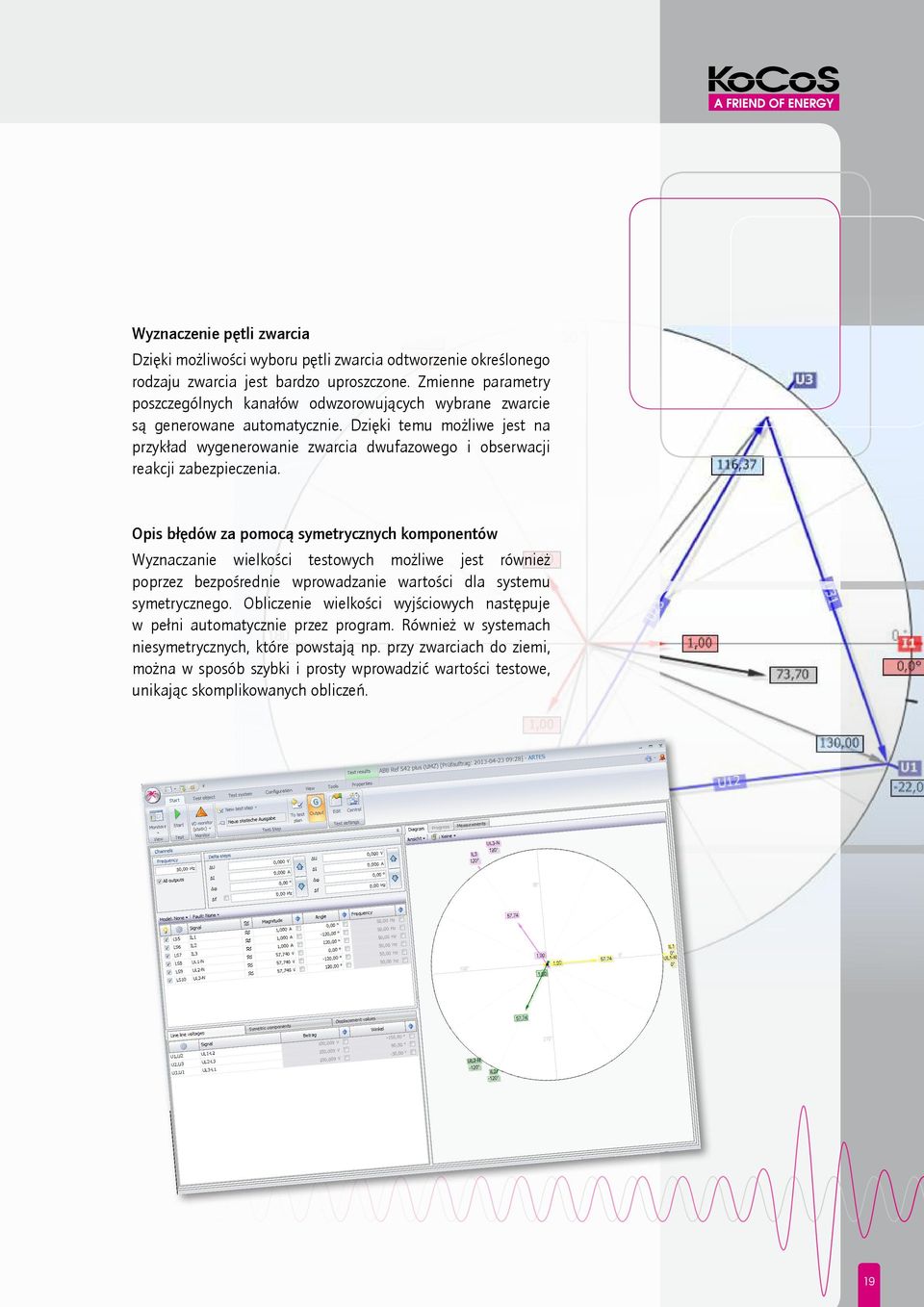924x1307 pixels.
Task: Click first delta step down arrow
Action: (301, 886)
